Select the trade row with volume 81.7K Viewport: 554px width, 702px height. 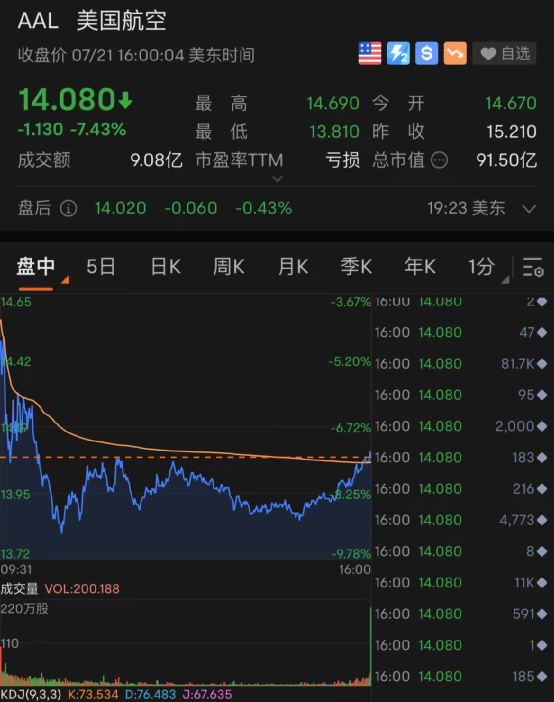pos(461,364)
